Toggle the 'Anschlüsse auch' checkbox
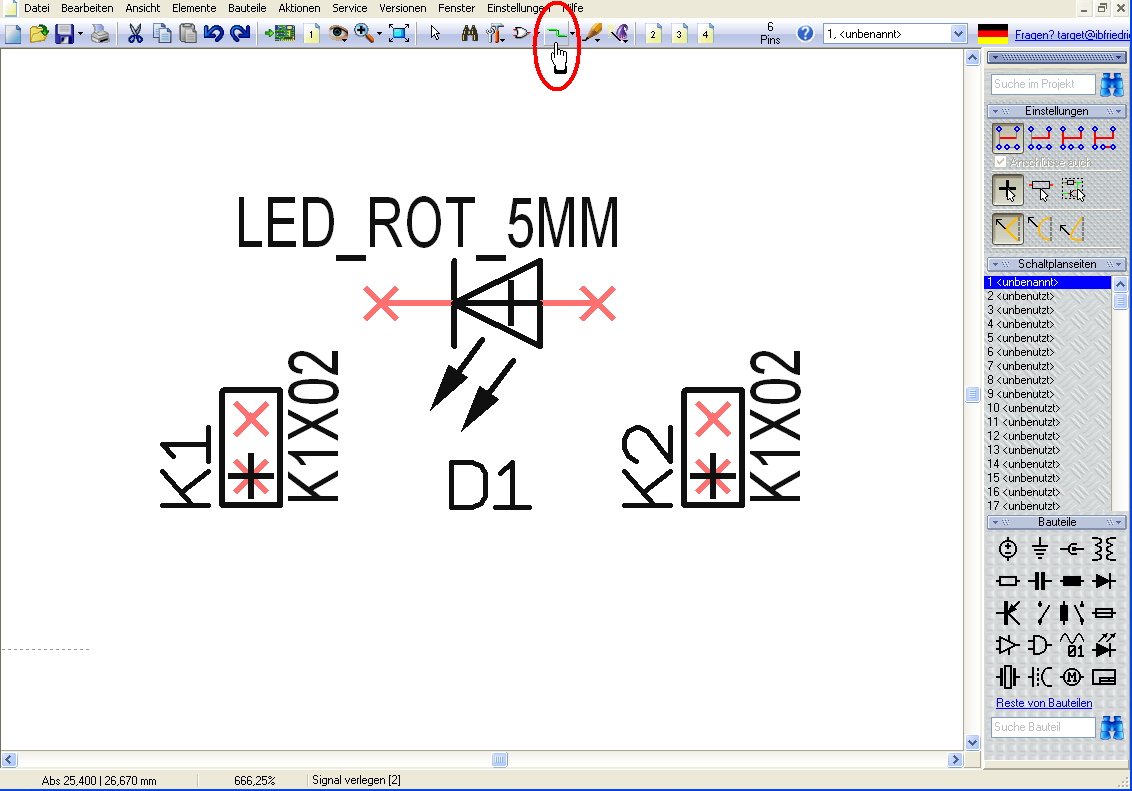This screenshot has width=1132, height=791. 1001,162
